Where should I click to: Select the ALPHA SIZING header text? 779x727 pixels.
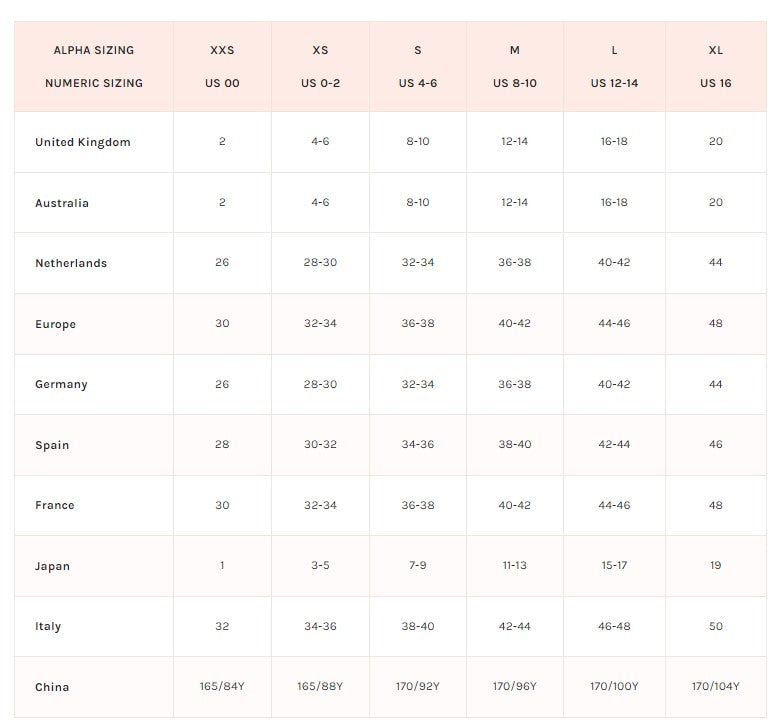click(94, 50)
